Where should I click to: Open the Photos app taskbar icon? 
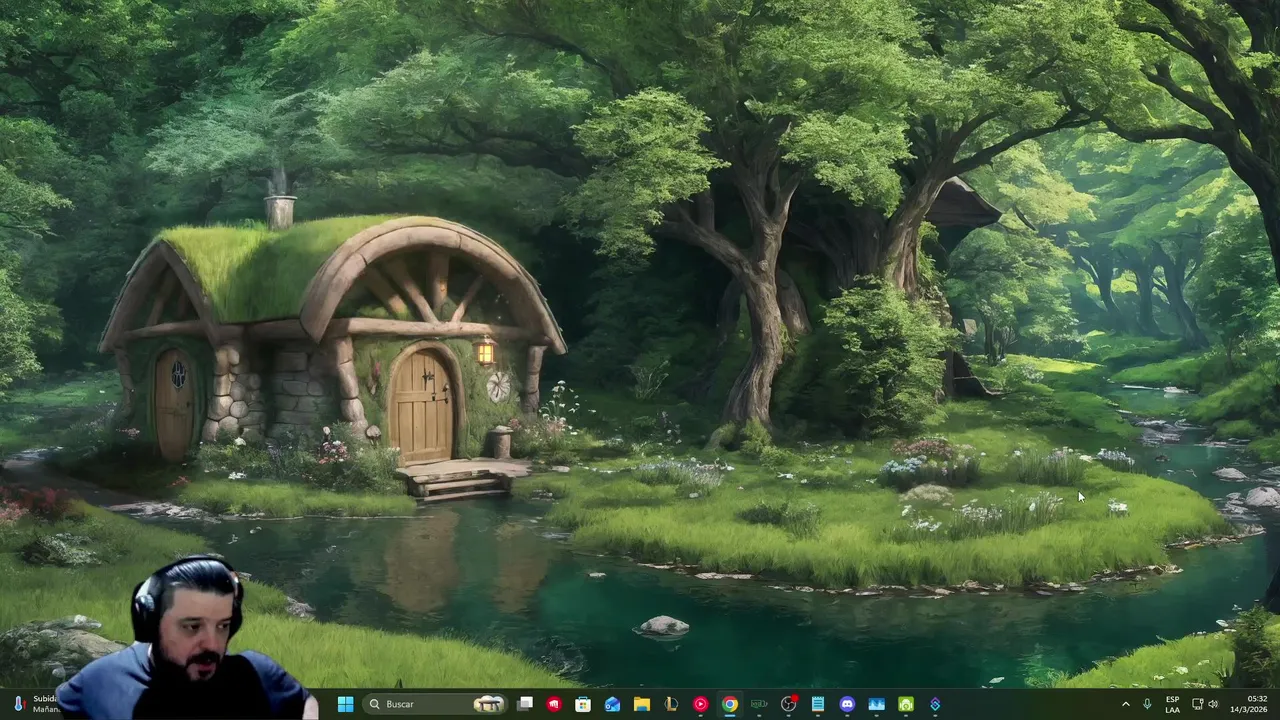[x=876, y=704]
